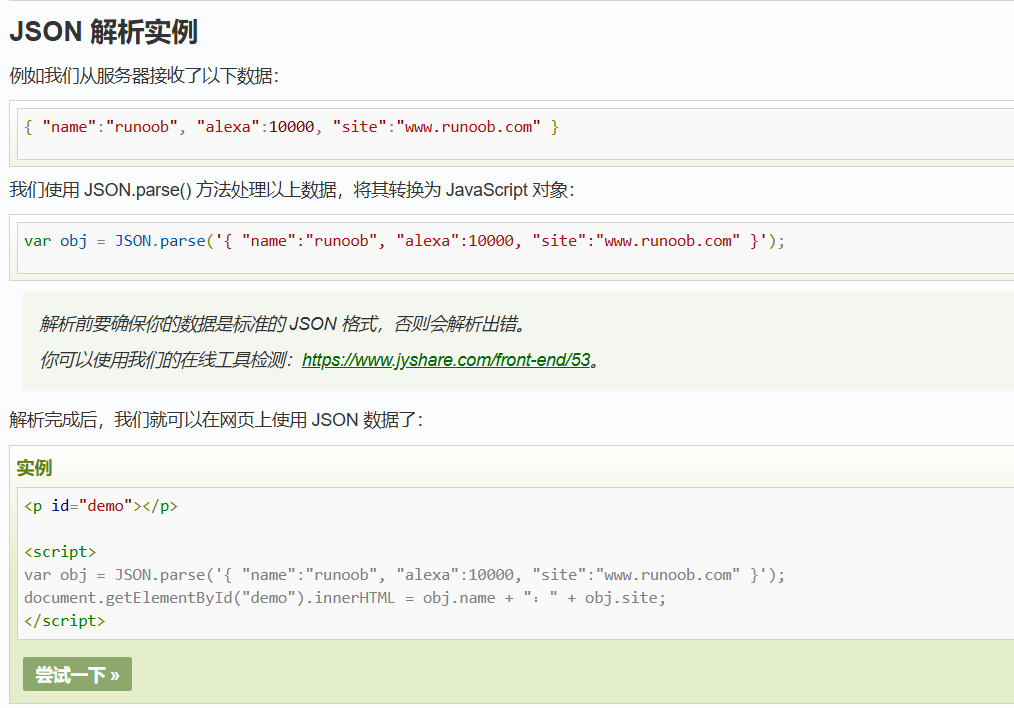Click the 实例 label above the code

[x=34, y=467]
